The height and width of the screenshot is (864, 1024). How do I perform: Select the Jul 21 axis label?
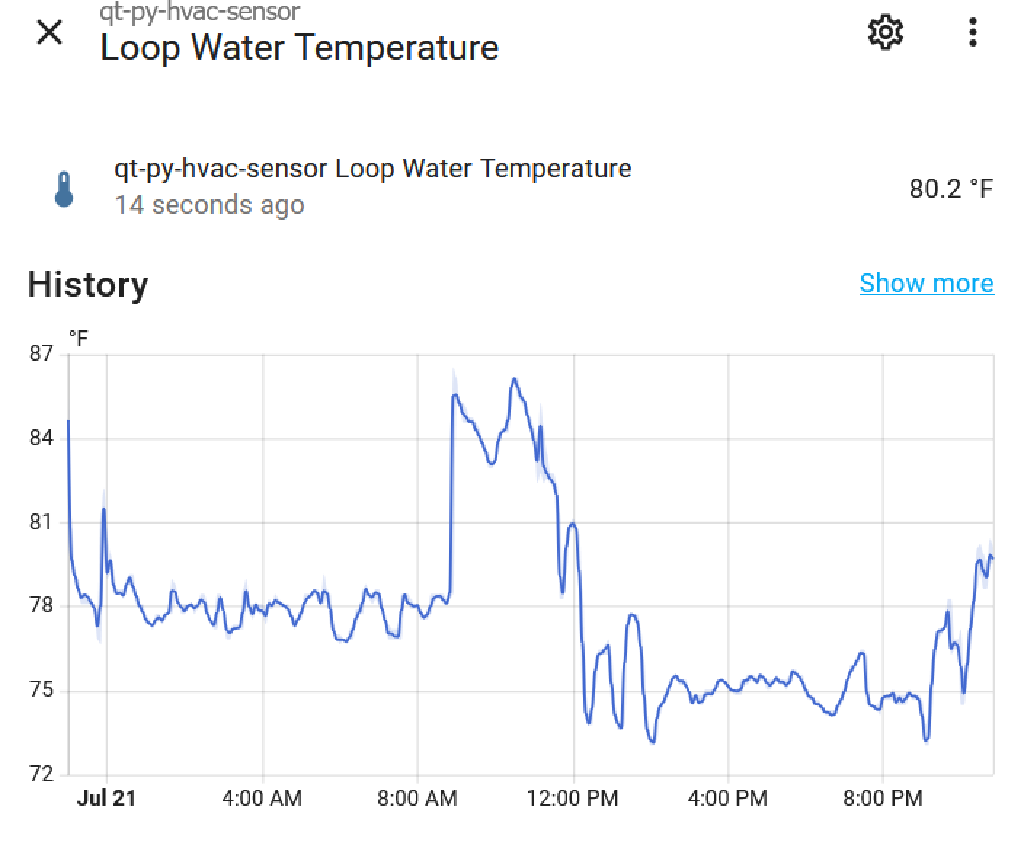[x=106, y=798]
